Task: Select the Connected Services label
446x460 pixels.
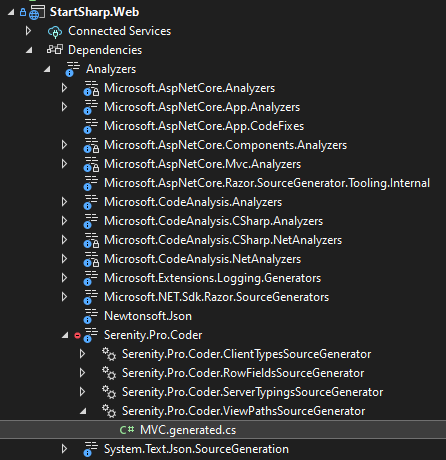Action: point(120,31)
